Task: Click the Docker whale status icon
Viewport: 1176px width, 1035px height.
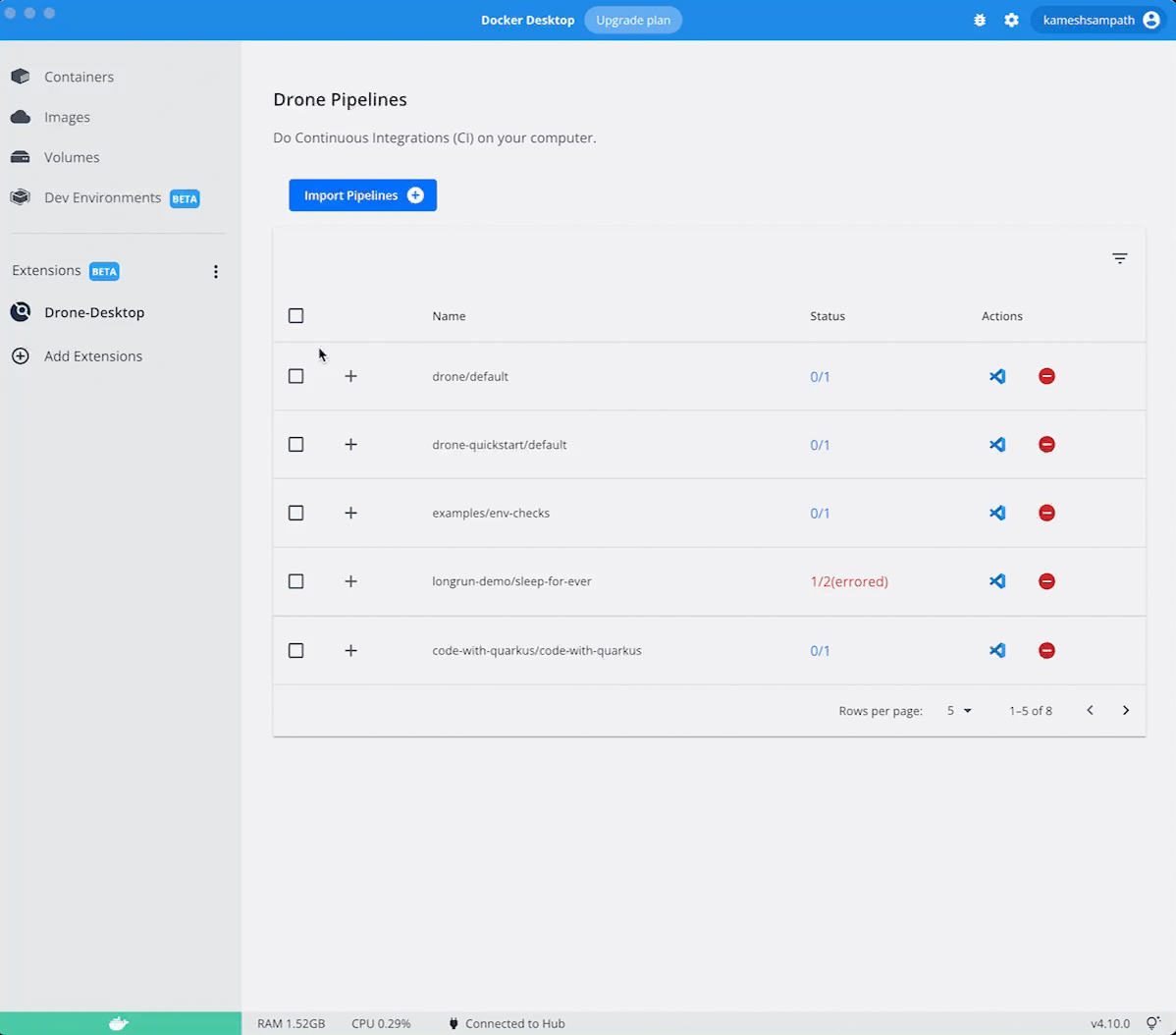Action: [x=119, y=1023]
